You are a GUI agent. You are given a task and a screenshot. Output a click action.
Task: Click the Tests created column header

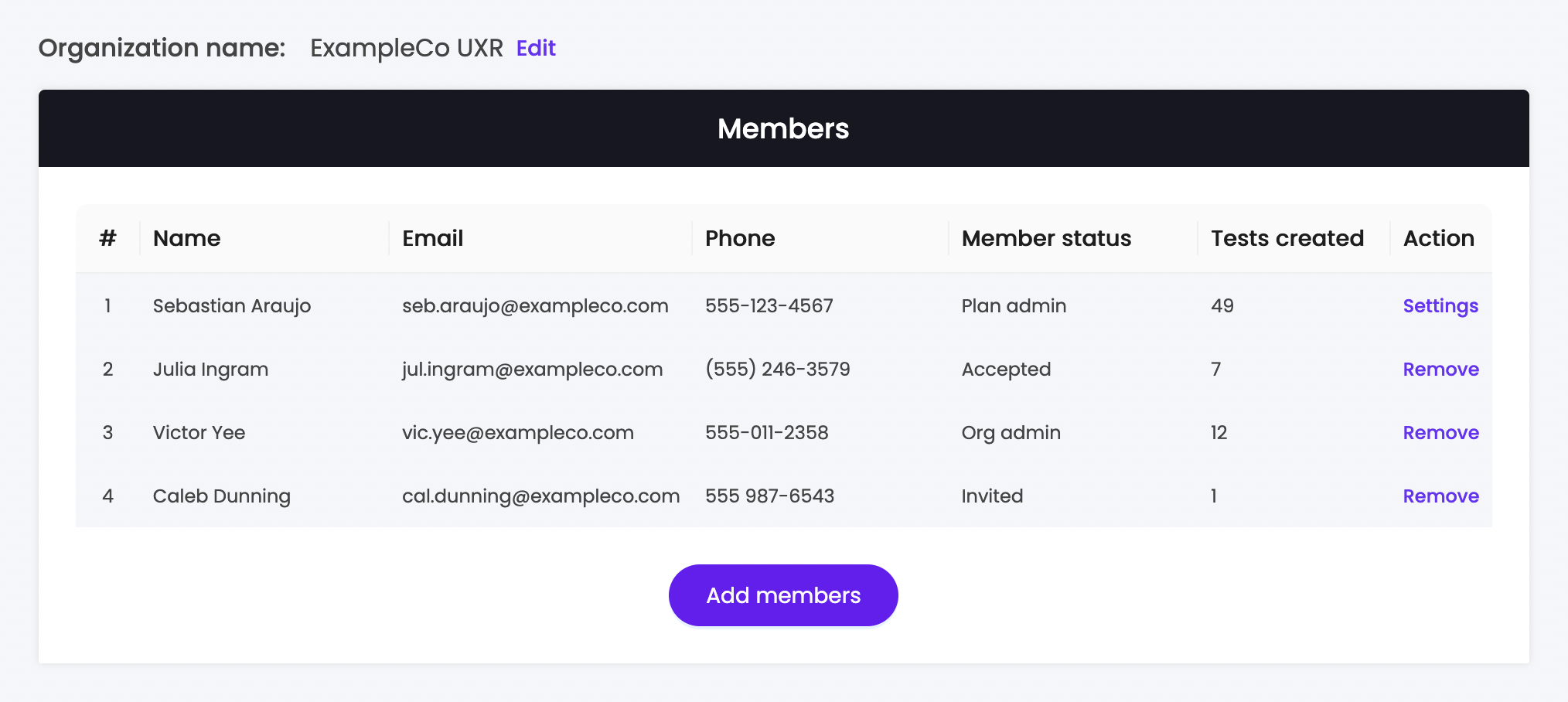click(x=1287, y=238)
